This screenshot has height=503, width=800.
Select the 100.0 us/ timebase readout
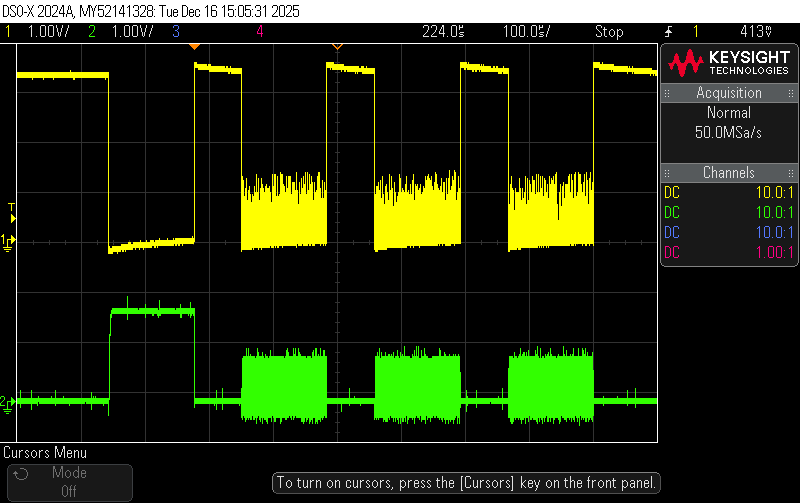click(526, 32)
